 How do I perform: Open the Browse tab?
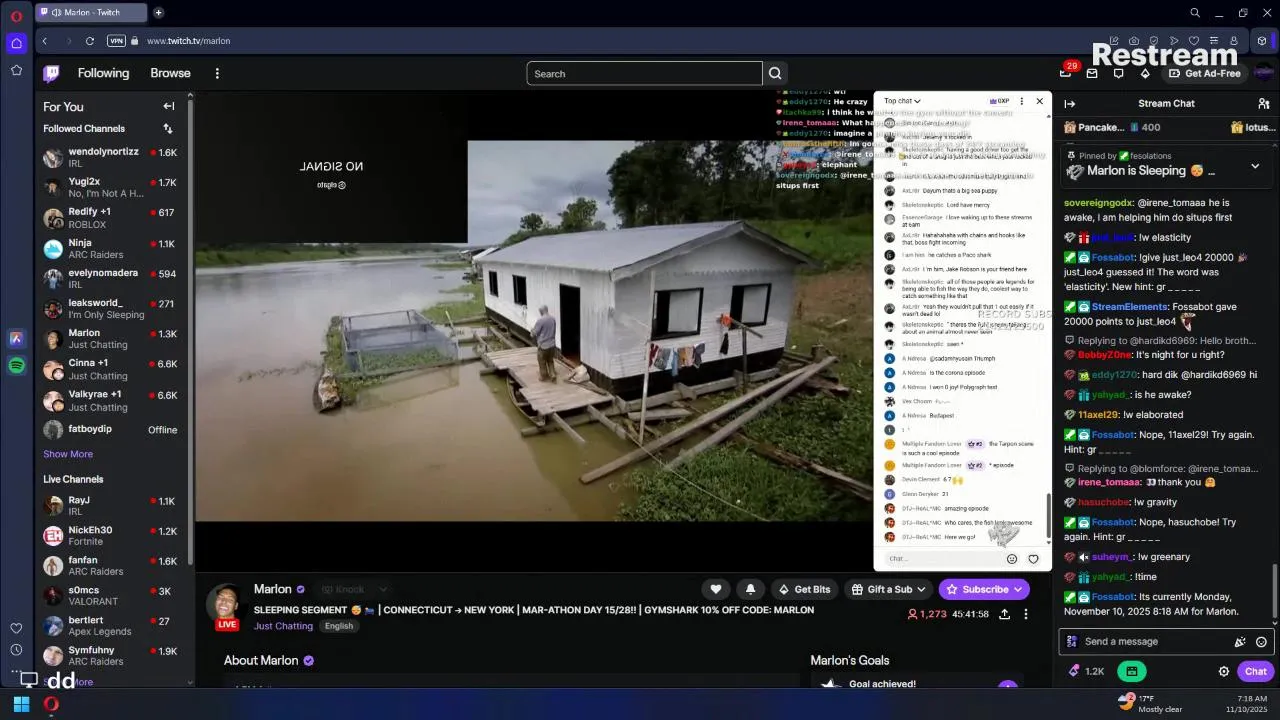coord(170,73)
